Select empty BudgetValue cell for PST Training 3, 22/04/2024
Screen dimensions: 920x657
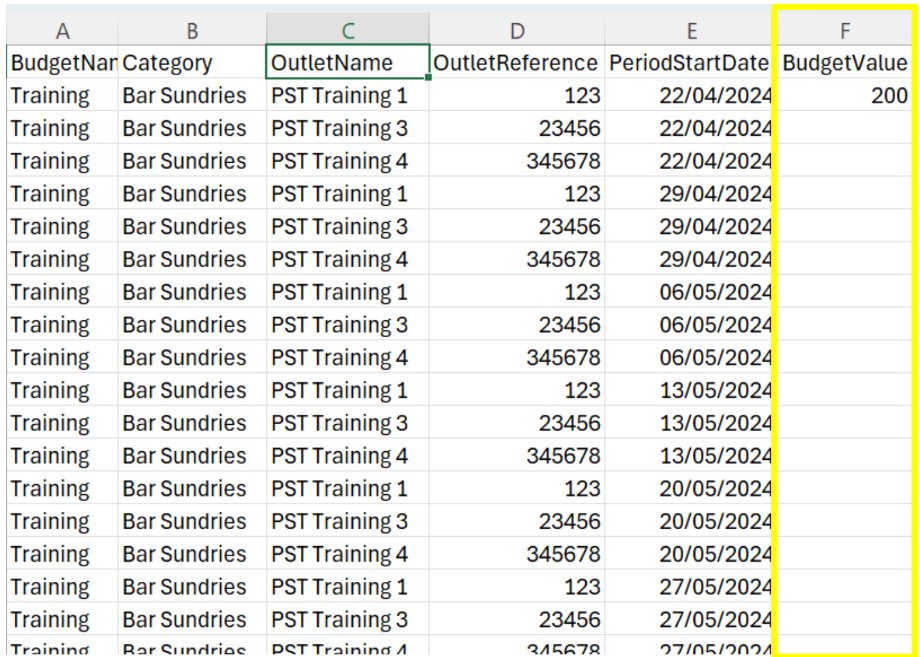(x=844, y=129)
